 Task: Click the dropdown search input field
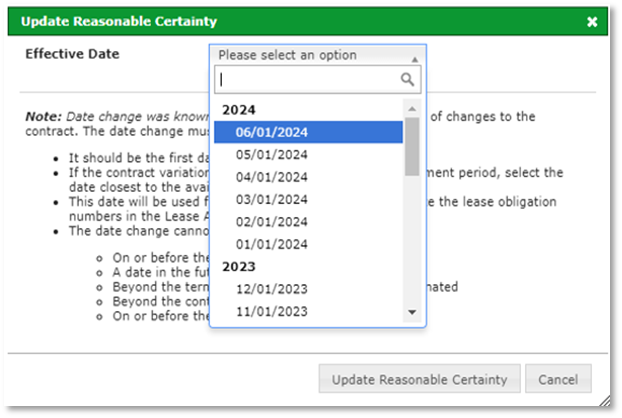point(317,80)
